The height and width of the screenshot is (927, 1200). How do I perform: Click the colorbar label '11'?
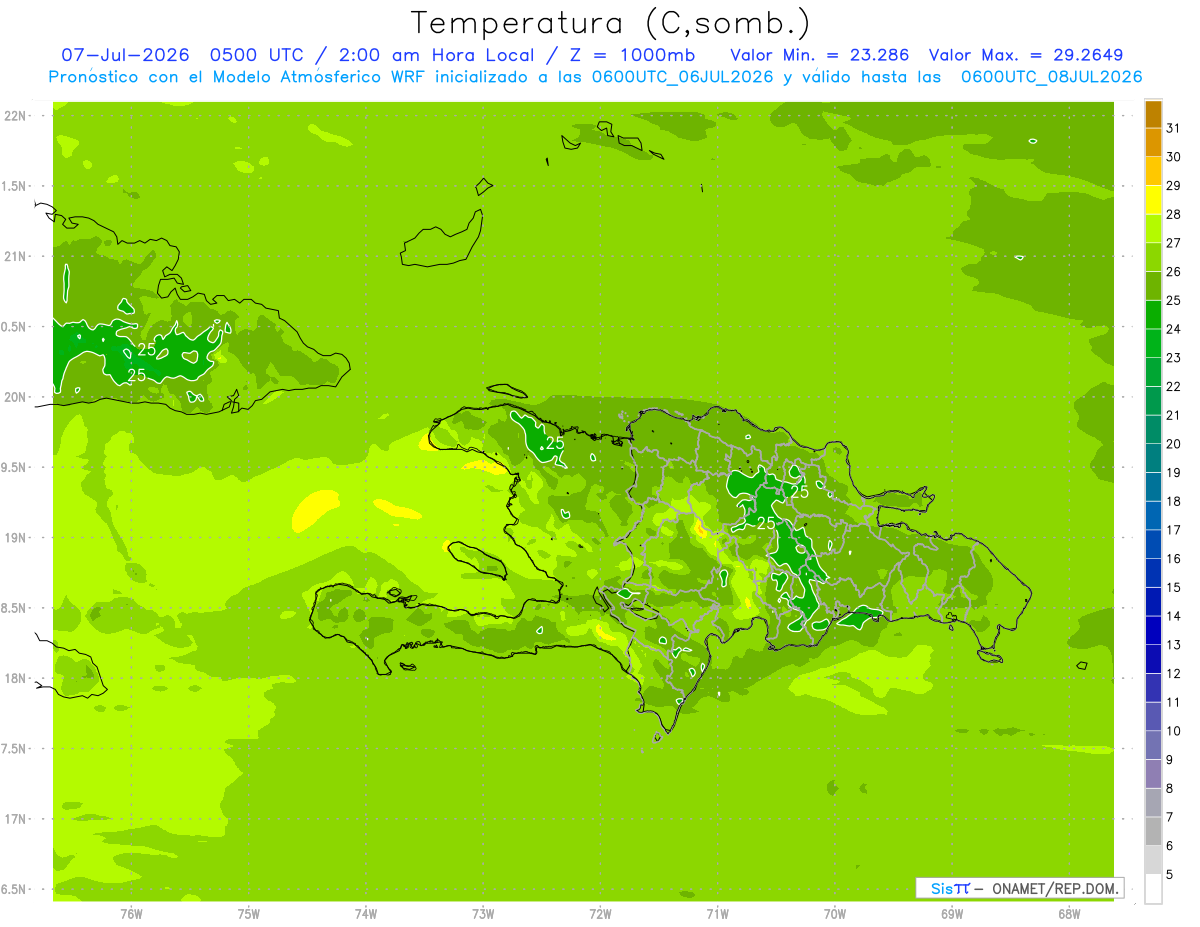pyautogui.click(x=1174, y=702)
